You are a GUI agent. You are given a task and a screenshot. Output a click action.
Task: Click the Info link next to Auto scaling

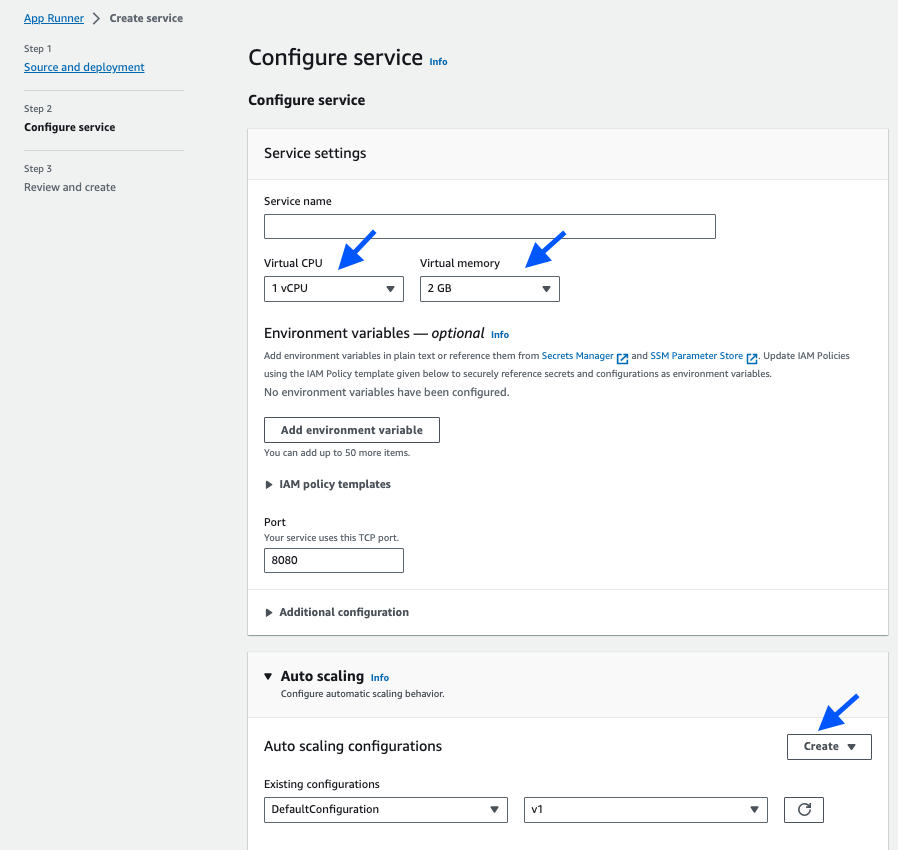point(379,678)
